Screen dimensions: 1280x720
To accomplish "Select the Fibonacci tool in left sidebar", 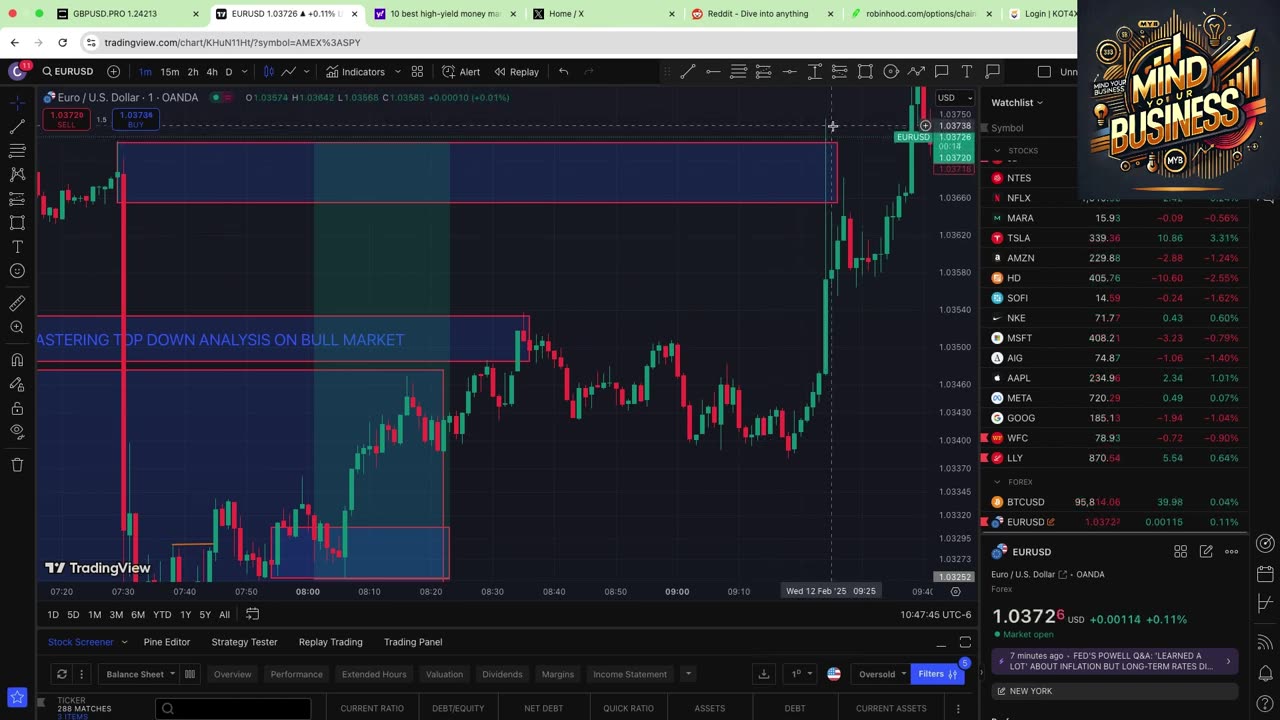I will [17, 151].
